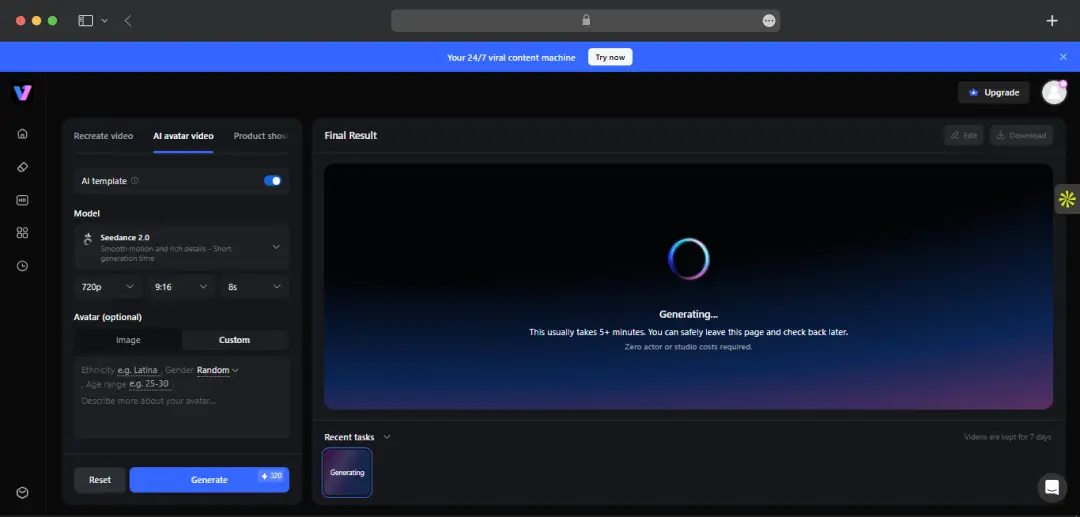Click the AI template info icon

click(x=134, y=181)
